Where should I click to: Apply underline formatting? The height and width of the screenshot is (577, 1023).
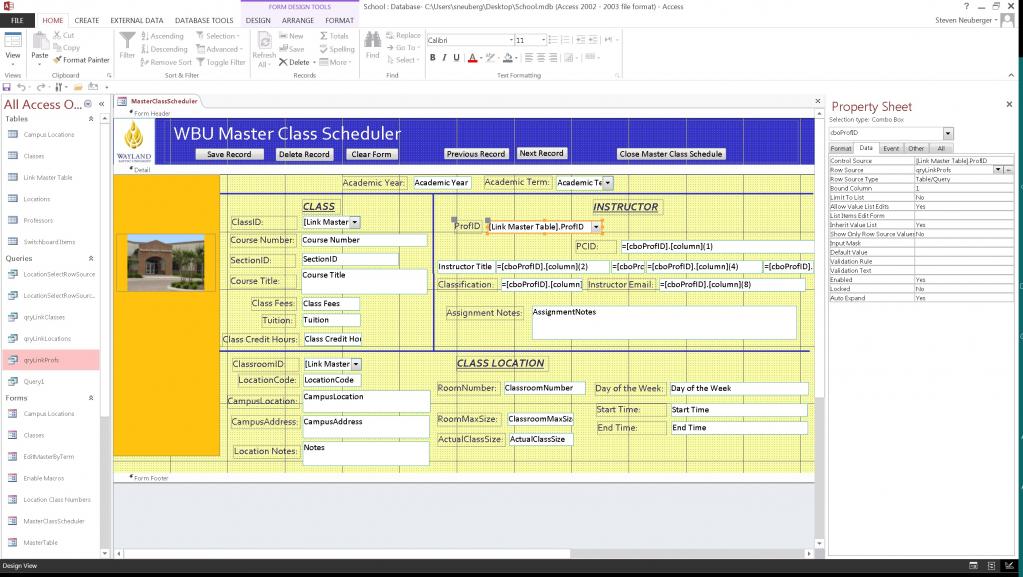456,57
